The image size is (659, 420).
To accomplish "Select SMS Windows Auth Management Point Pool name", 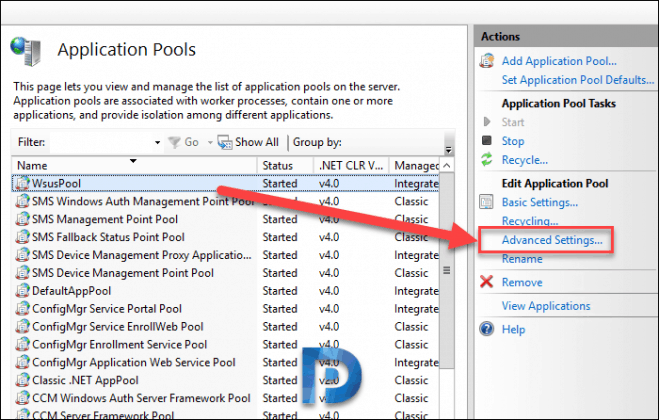I will tap(143, 201).
